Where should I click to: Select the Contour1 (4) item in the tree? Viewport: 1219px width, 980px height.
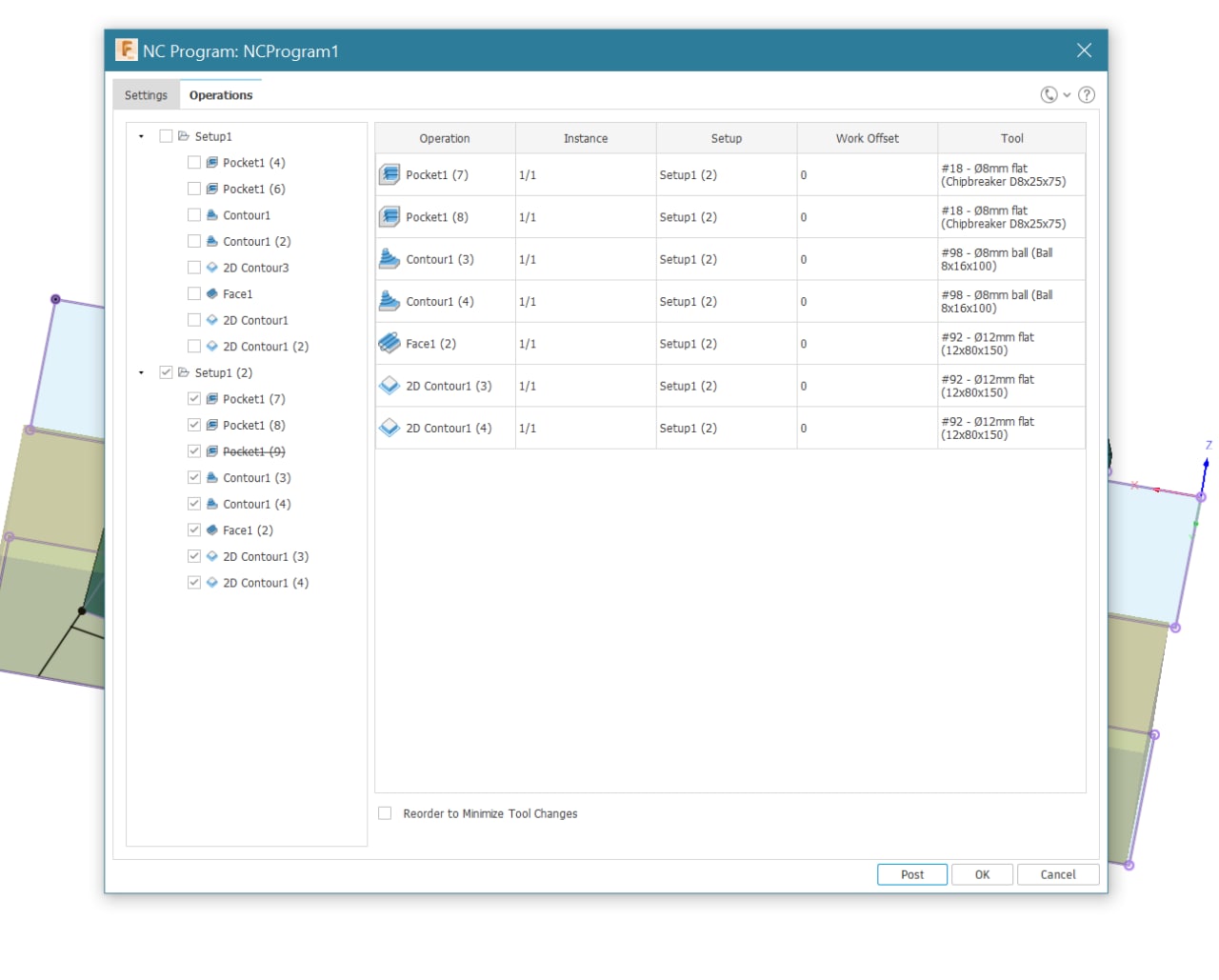[257, 504]
